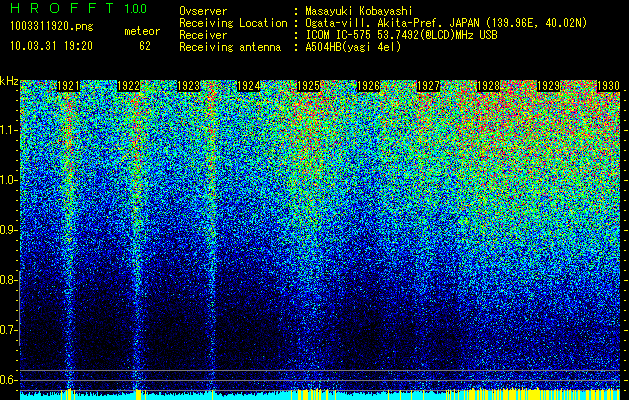The width and height of the screenshot is (629, 400).
Task: Click the meteor count value 62
Action: [x=145, y=46]
